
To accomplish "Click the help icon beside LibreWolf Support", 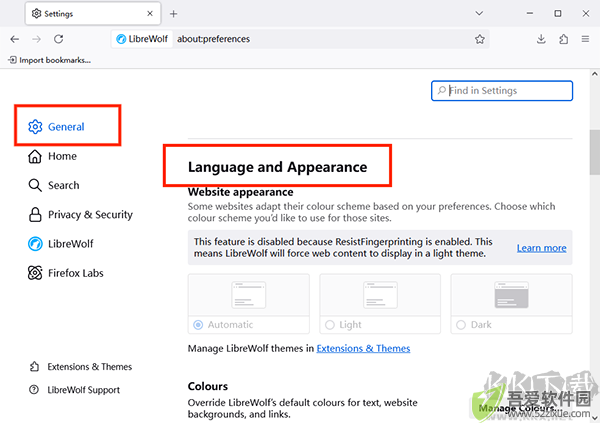I will click(34, 390).
